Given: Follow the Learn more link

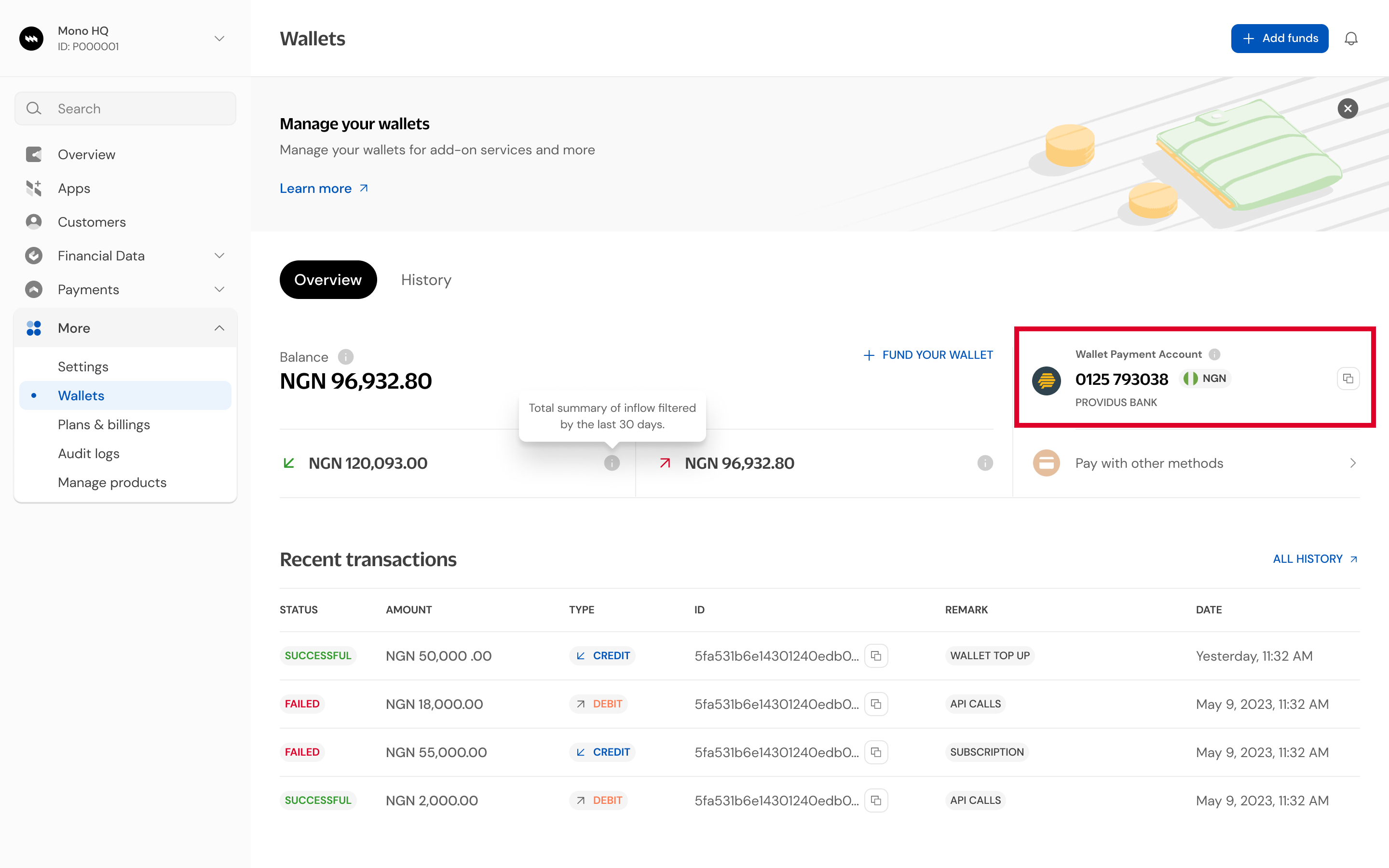Looking at the screenshot, I should [x=324, y=188].
